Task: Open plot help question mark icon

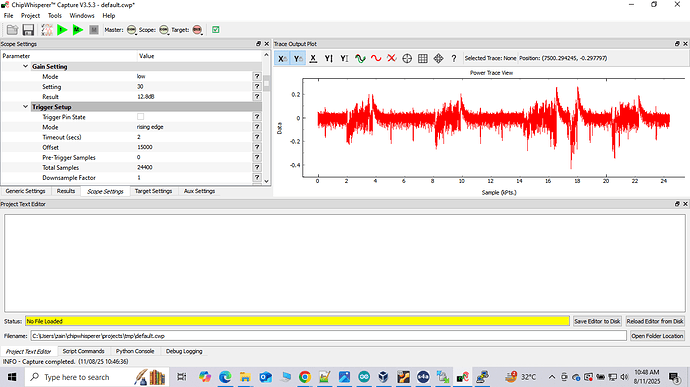Action: (x=454, y=58)
